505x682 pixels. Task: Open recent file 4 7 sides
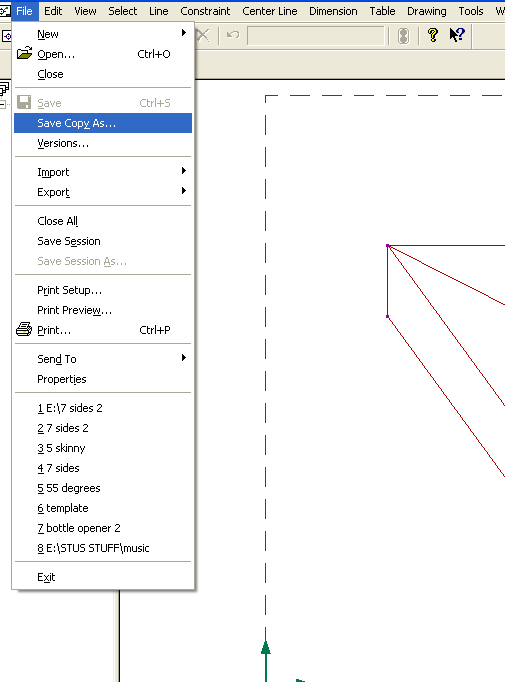[x=103, y=468]
